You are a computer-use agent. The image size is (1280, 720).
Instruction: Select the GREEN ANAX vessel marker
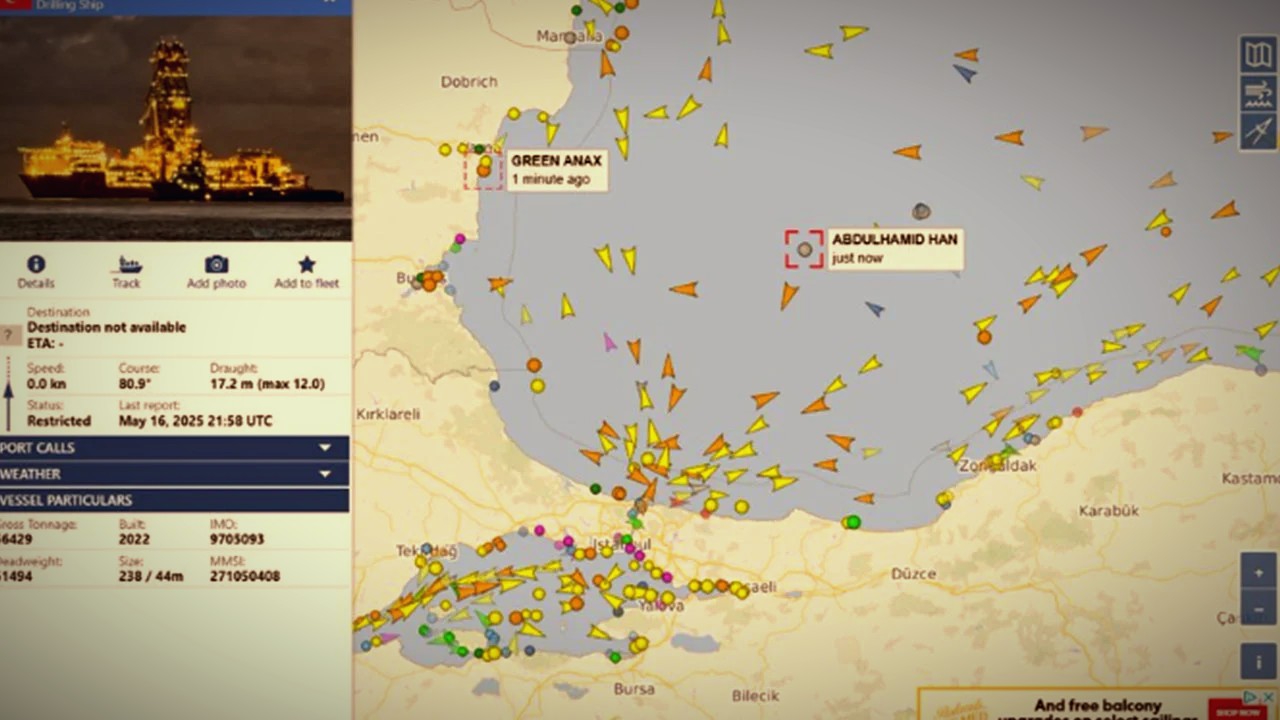484,169
